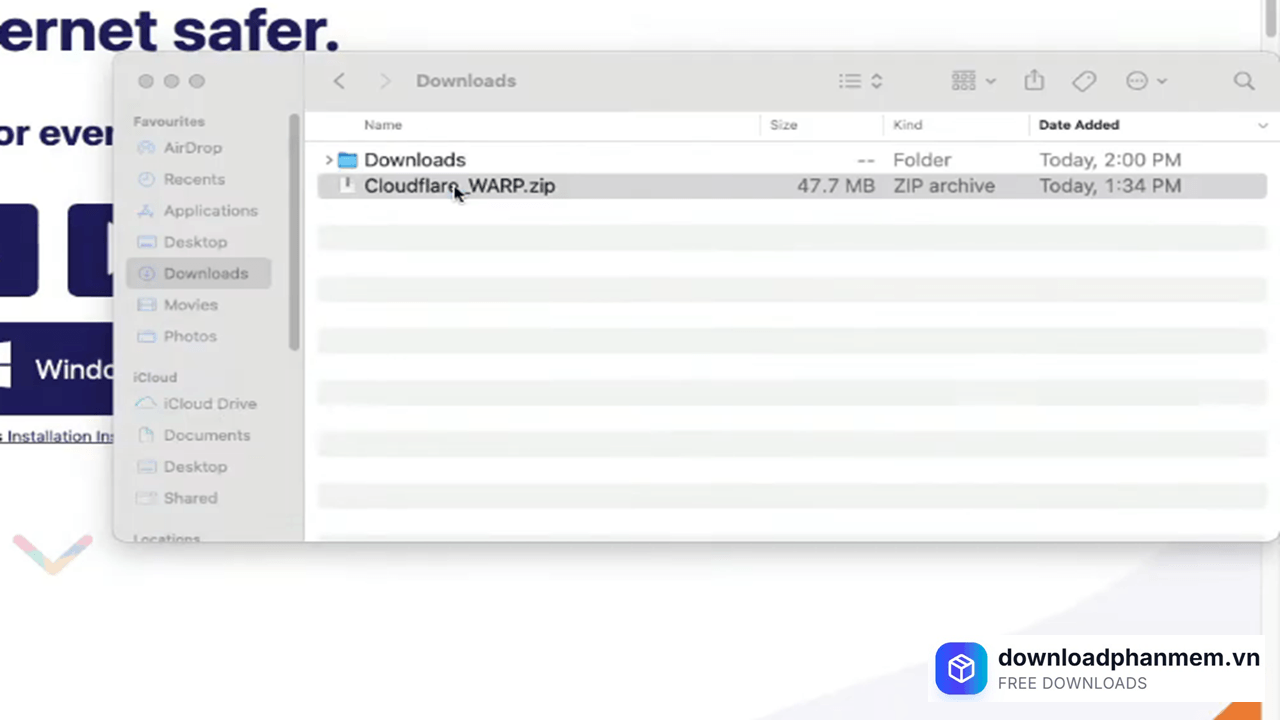Click the more actions ellipsis icon
Viewport: 1280px width, 720px height.
(1137, 81)
